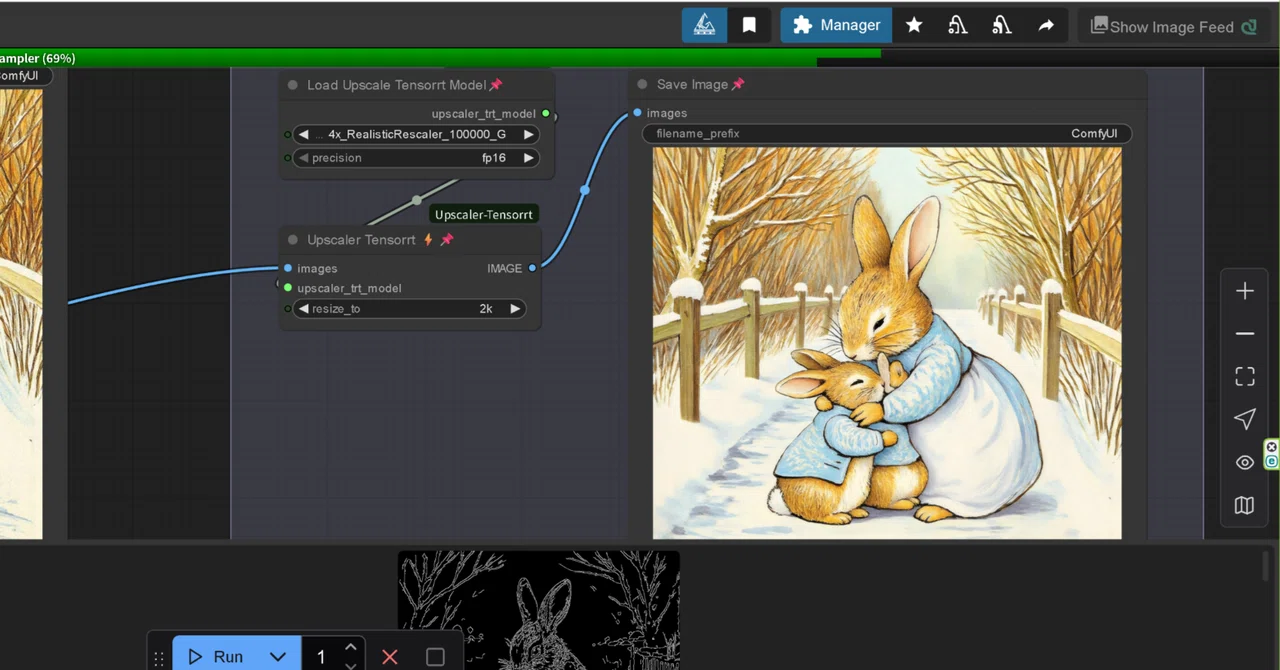Open the ComfyUI Manager
This screenshot has width=1280, height=670.
tap(836, 26)
